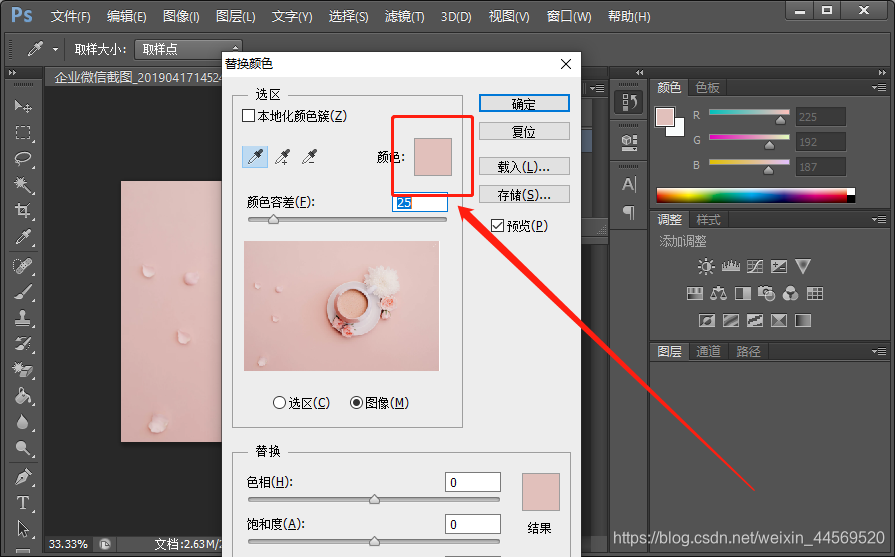Viewport: 895px width, 557px height.
Task: Switch to the 色板 tab
Action: (707, 87)
